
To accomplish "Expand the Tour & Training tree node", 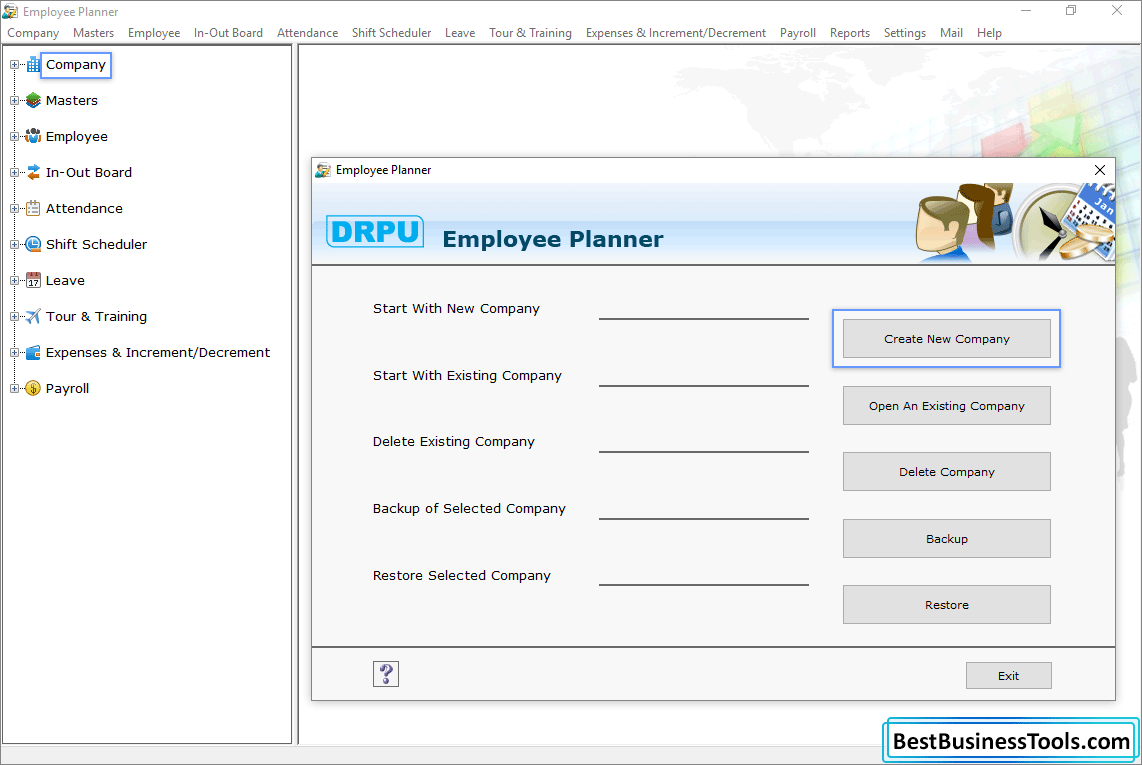I will click(x=14, y=316).
